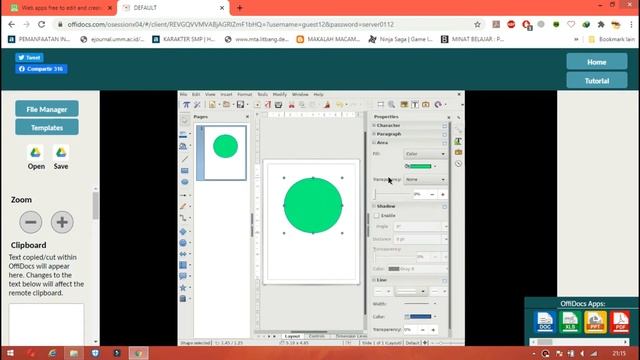Image resolution: width=640 pixels, height=360 pixels.
Task: Open the View menu
Action: (210, 95)
